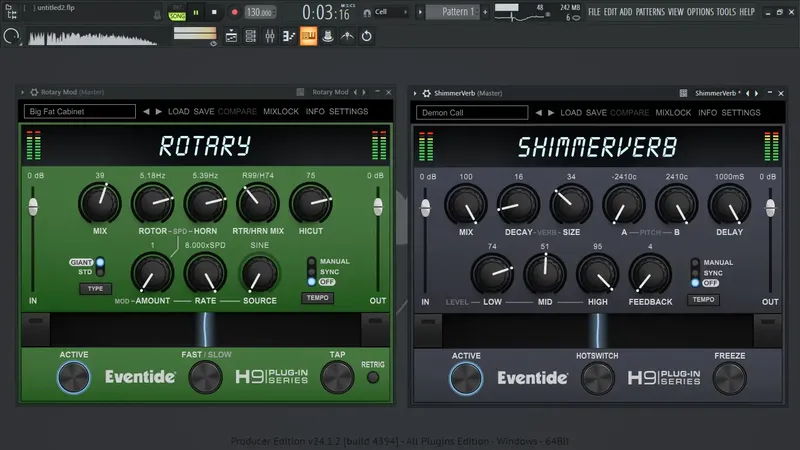
Task: Open the Playlist view icon
Action: tap(231, 36)
